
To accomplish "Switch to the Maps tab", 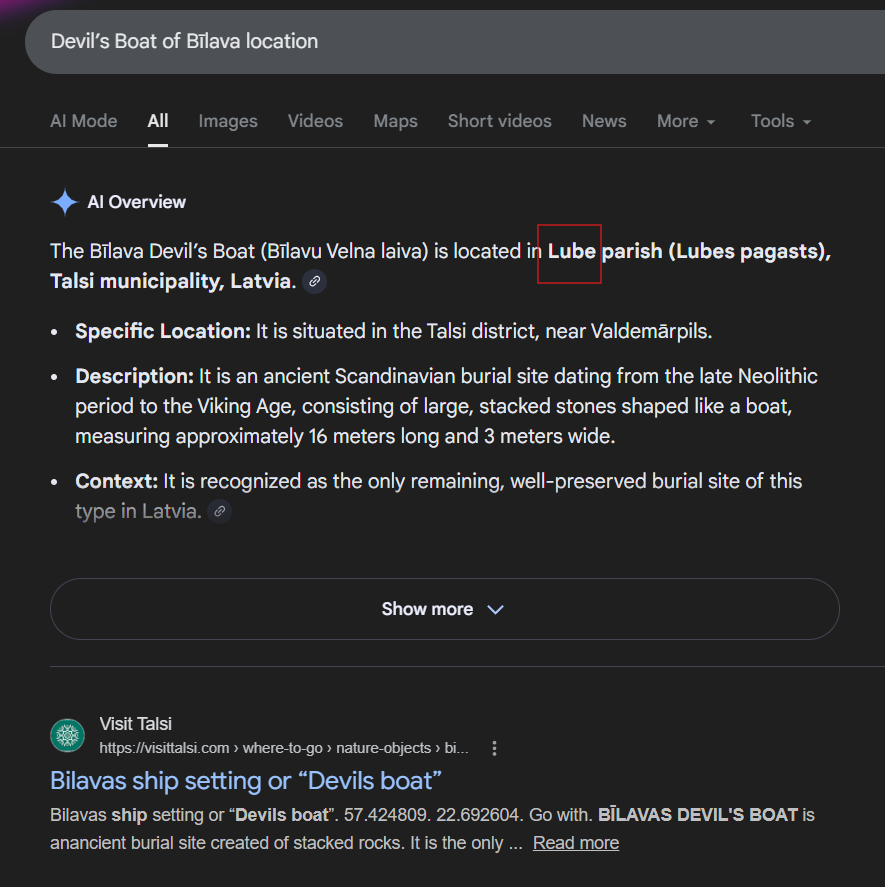I will pyautogui.click(x=396, y=121).
